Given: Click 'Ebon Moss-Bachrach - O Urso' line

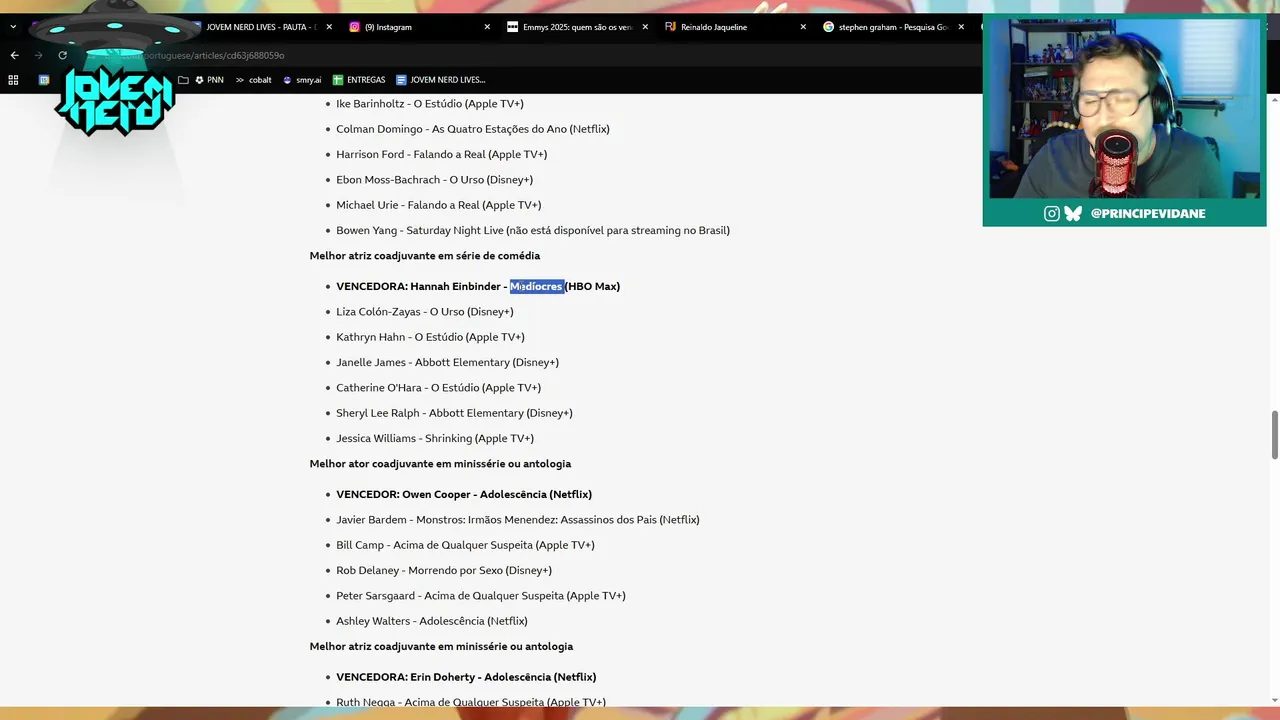Looking at the screenshot, I should pyautogui.click(x=435, y=180).
